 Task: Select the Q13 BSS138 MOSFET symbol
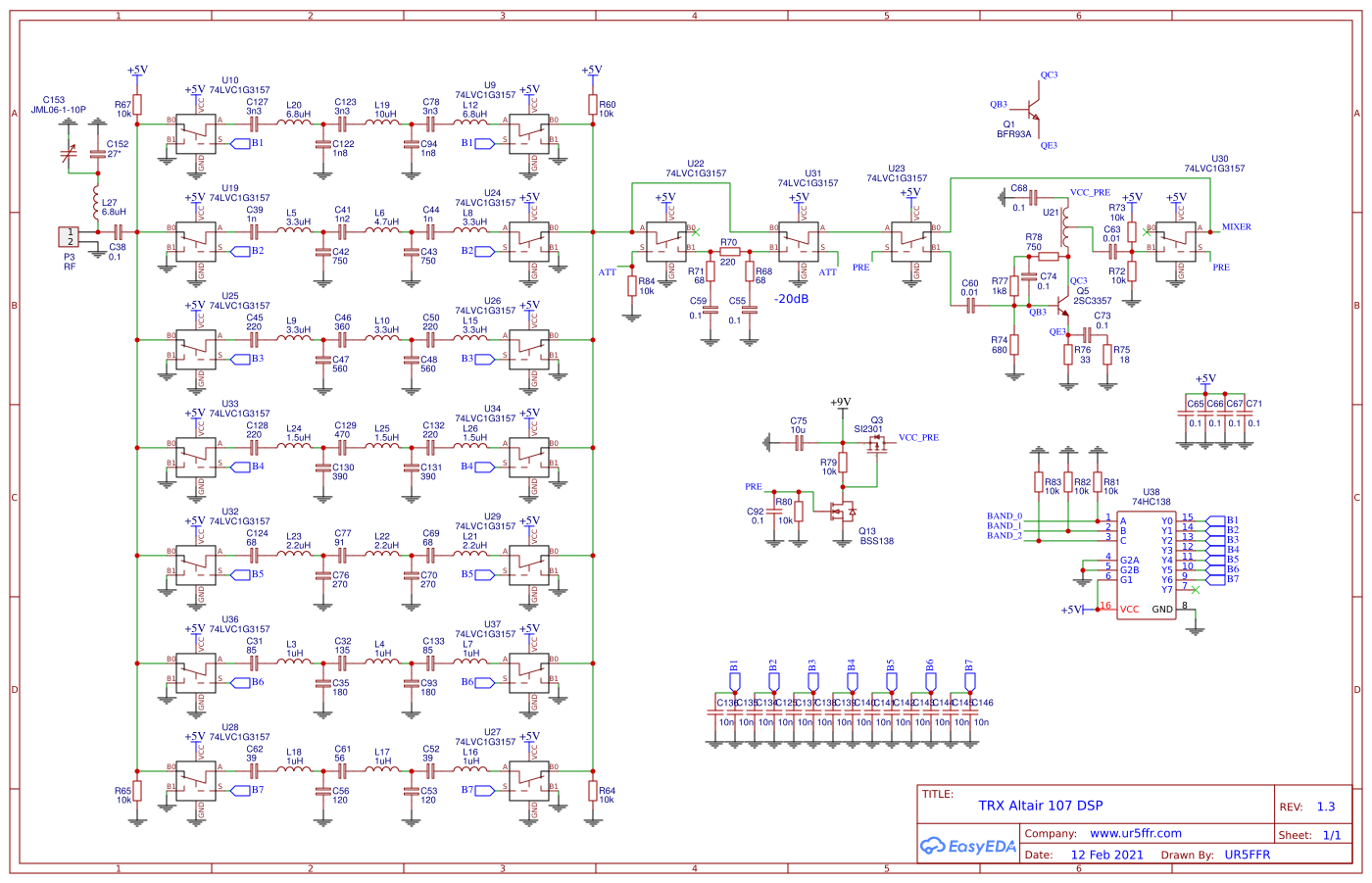click(842, 511)
